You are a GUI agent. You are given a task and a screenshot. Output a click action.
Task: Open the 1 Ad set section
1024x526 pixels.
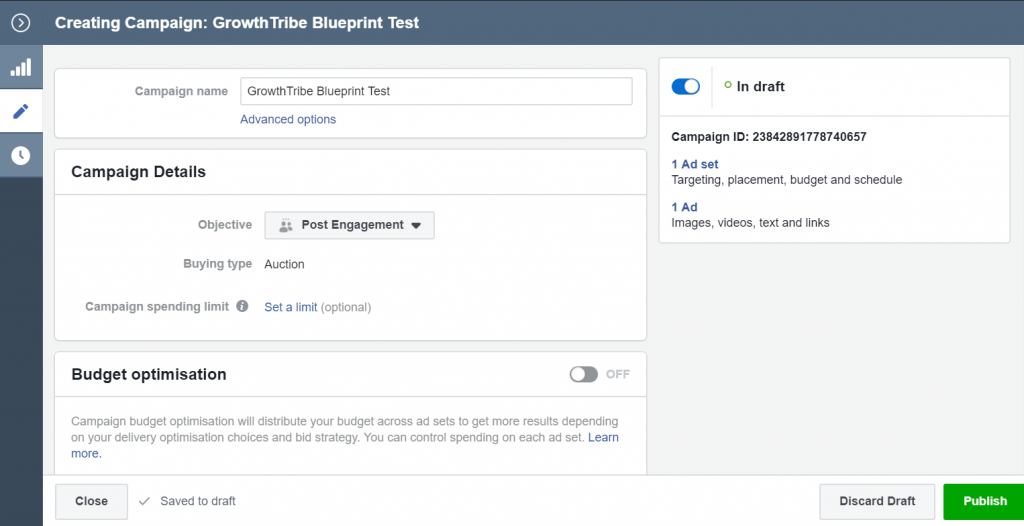pos(695,164)
